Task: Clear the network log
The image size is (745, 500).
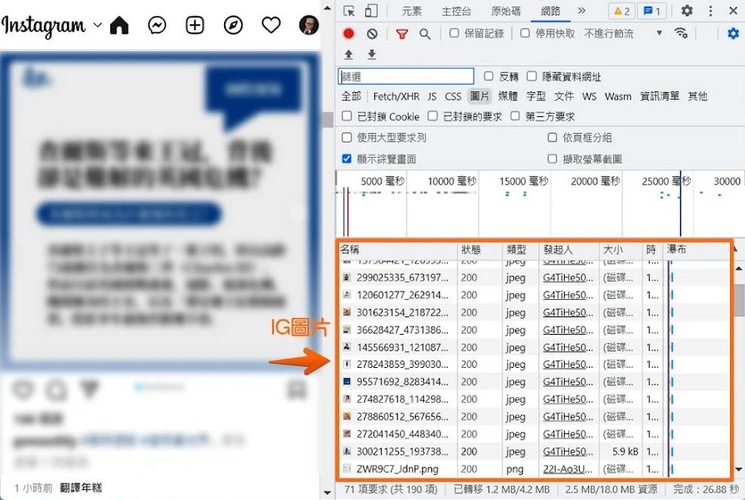Action: tap(372, 33)
